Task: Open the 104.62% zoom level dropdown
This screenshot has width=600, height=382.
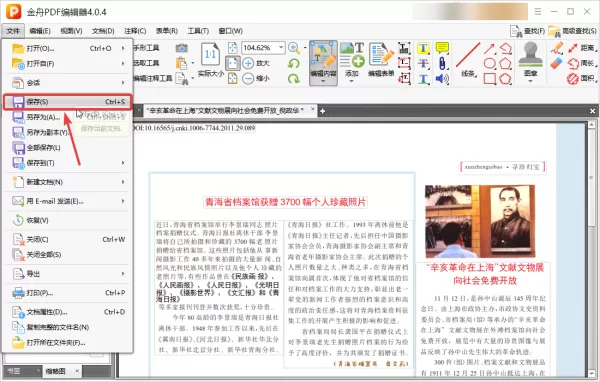Action: [281, 48]
